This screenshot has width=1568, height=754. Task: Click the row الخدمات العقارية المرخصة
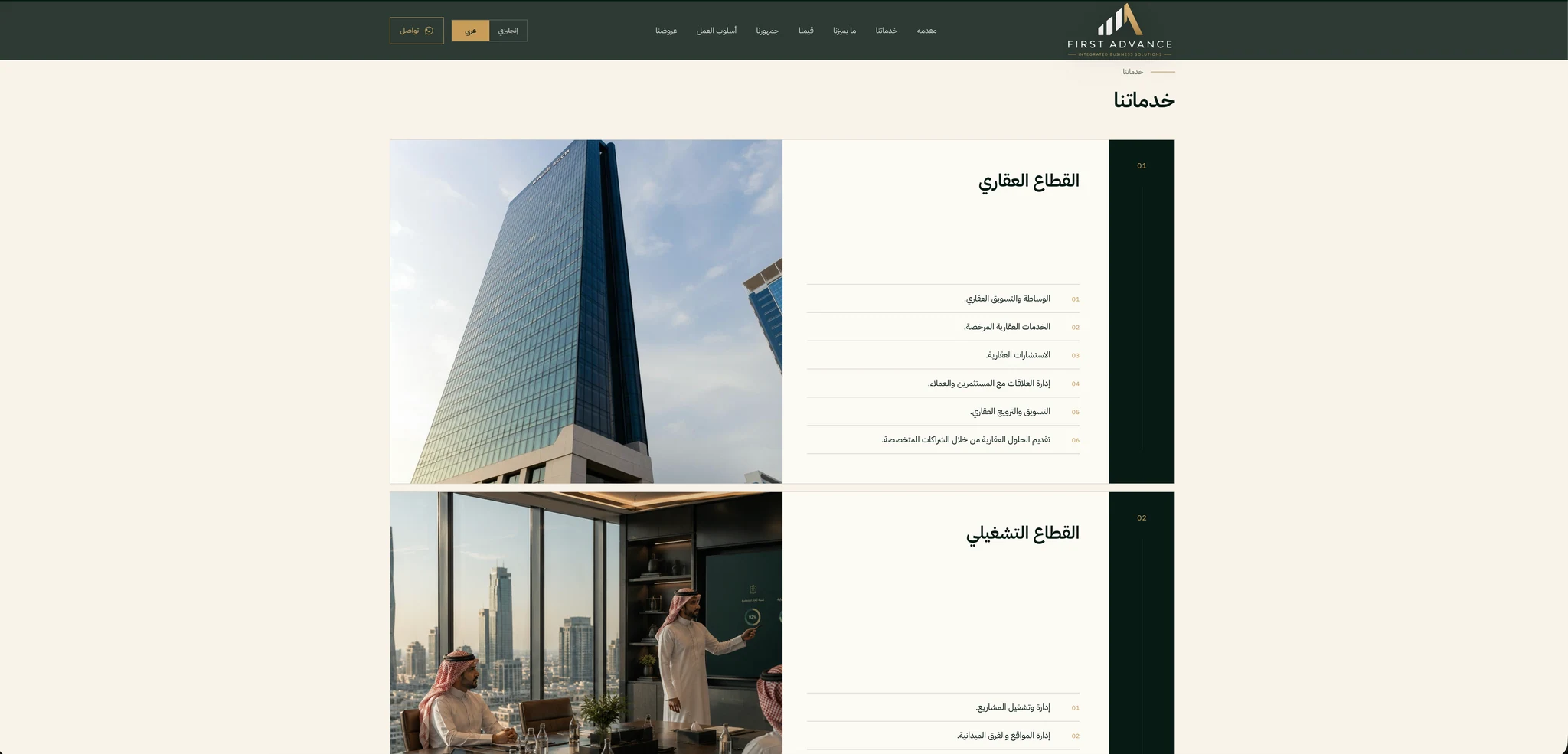coord(943,327)
